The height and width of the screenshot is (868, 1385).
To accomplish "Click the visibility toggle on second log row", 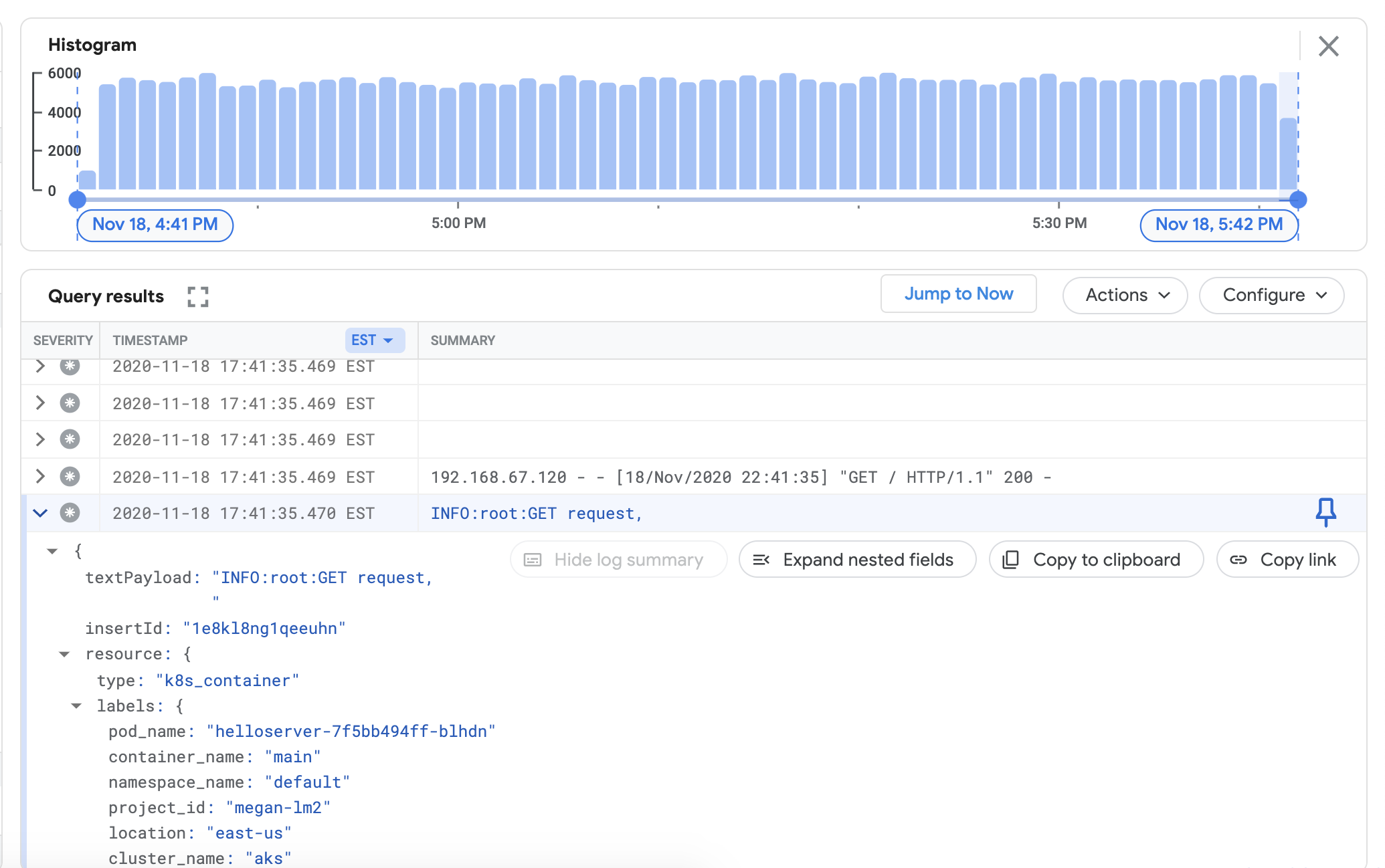I will (x=39, y=403).
